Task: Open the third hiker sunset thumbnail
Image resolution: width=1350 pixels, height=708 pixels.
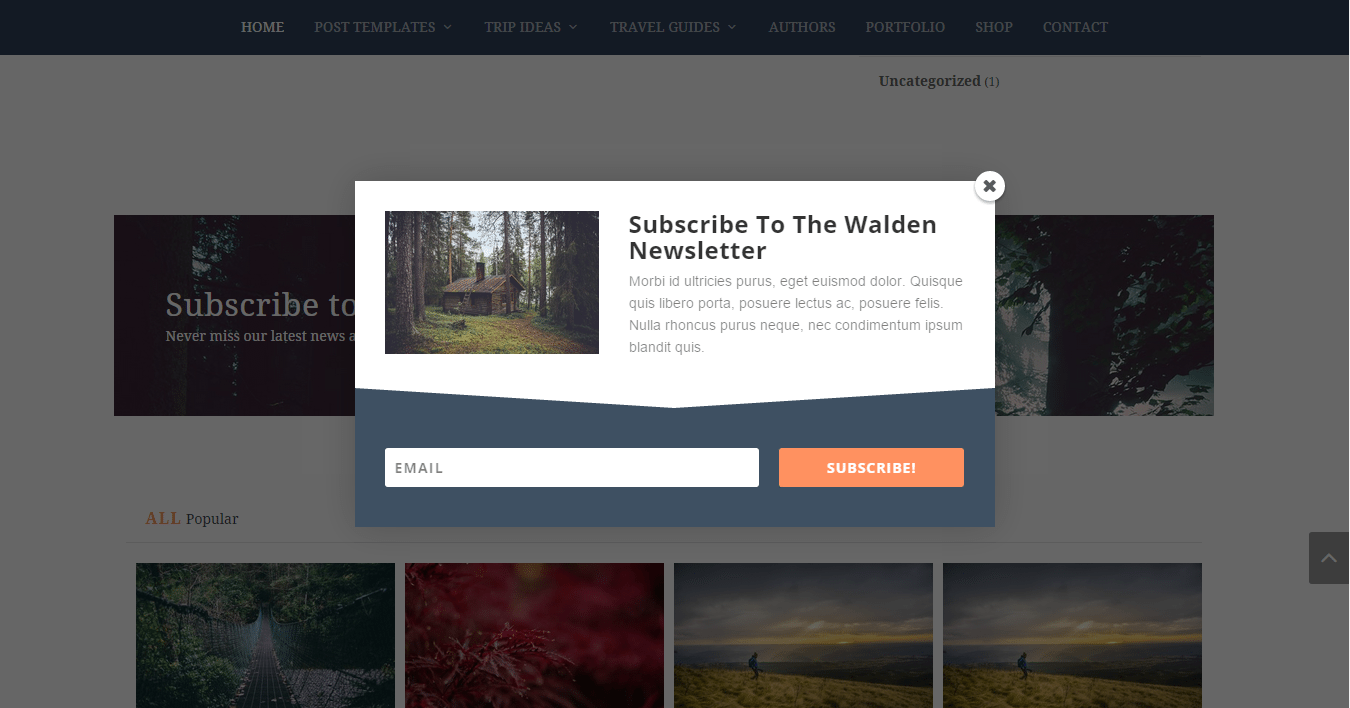Action: 803,635
